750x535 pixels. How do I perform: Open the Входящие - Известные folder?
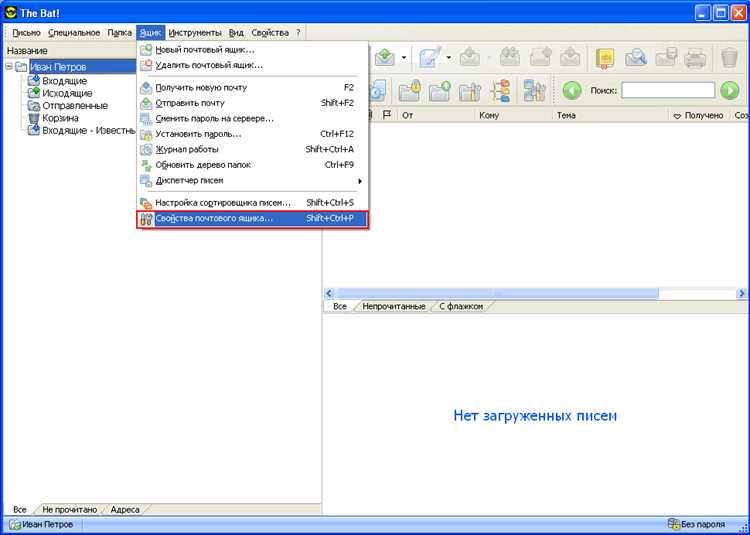point(89,130)
